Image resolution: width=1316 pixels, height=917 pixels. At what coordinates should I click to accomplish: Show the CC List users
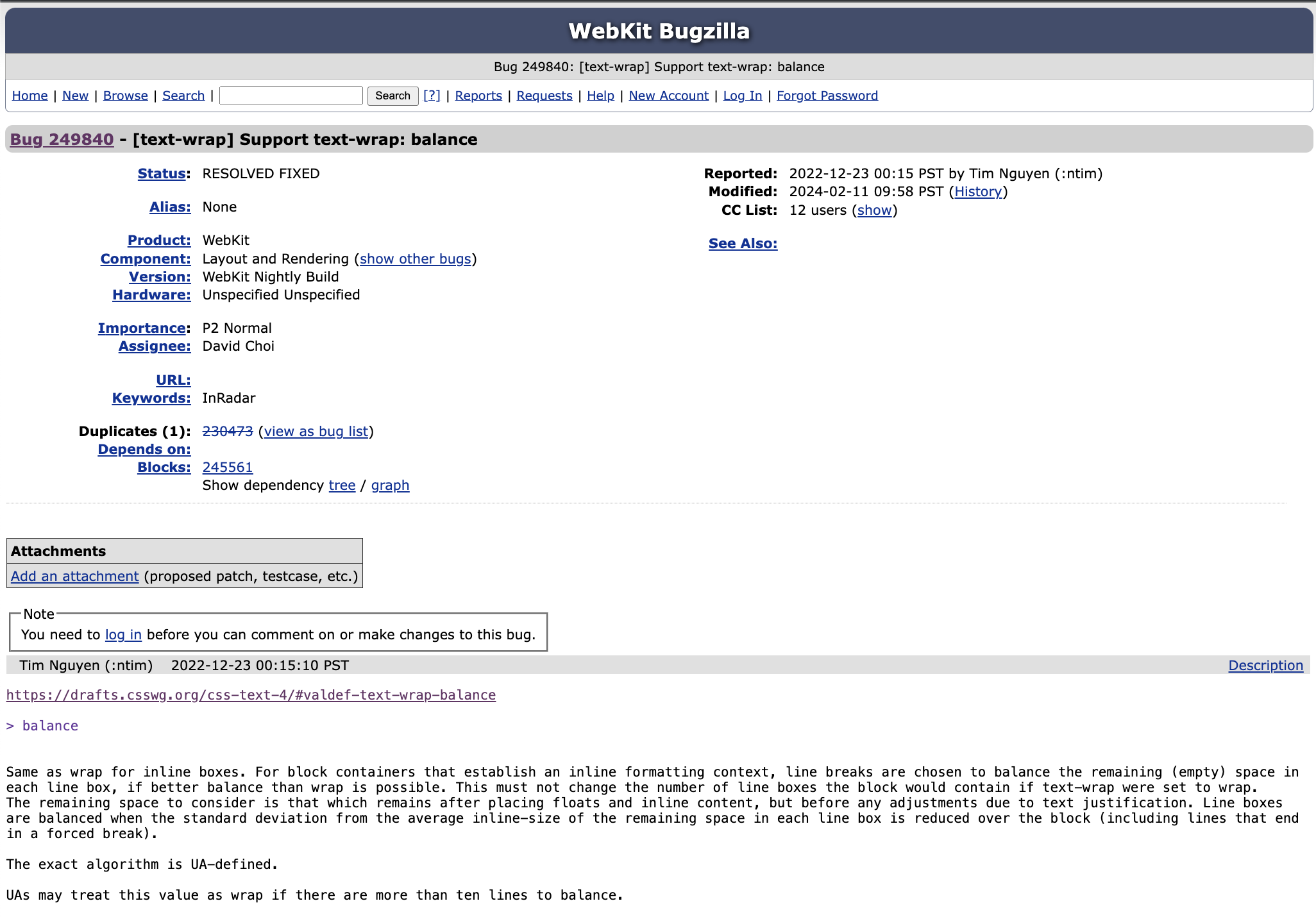874,210
